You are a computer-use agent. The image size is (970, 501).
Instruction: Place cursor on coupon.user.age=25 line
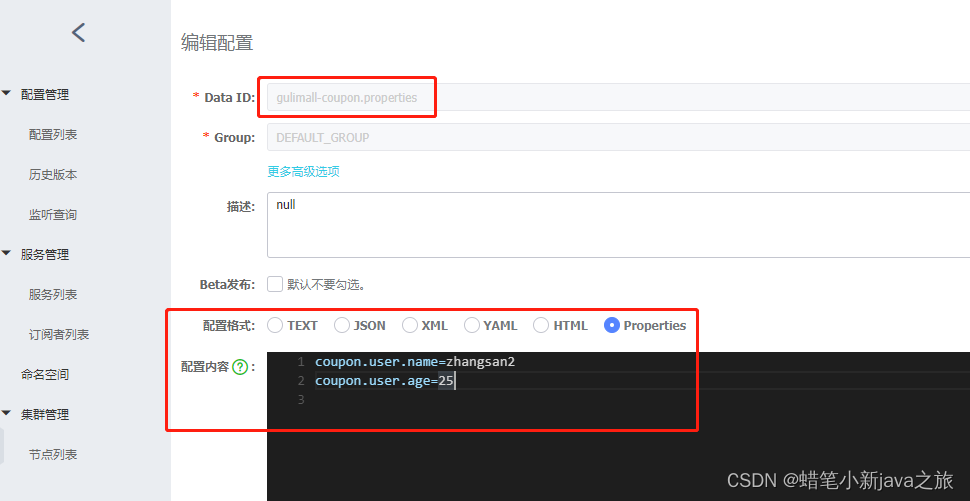point(384,381)
